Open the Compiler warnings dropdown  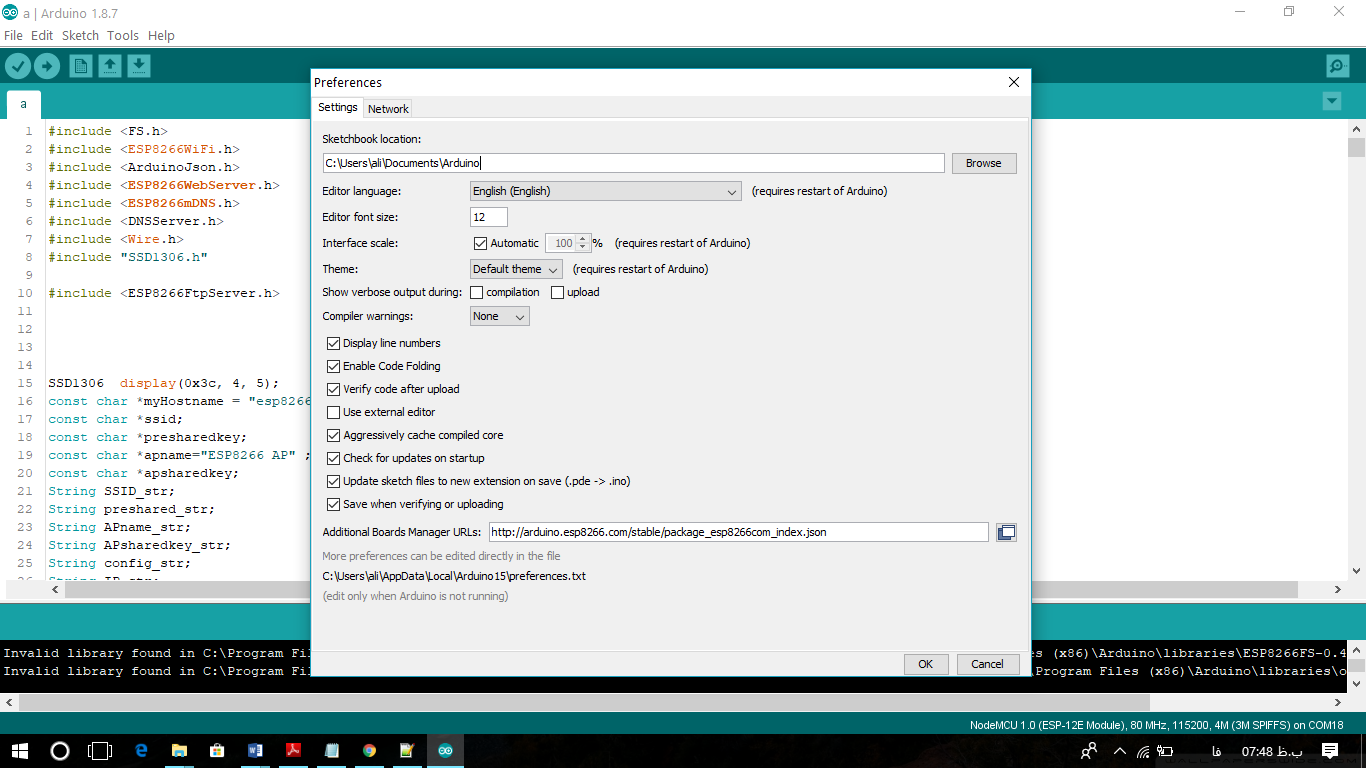500,316
